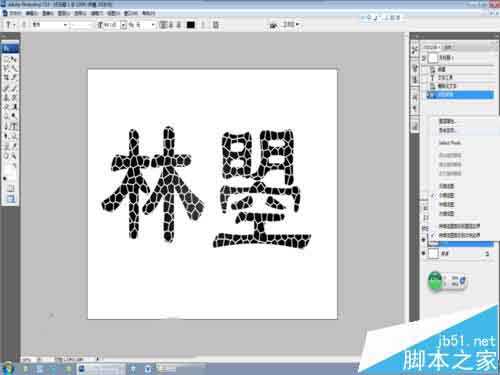Open the Layer menu
Viewport: 500px width, 375px height.
64,13
